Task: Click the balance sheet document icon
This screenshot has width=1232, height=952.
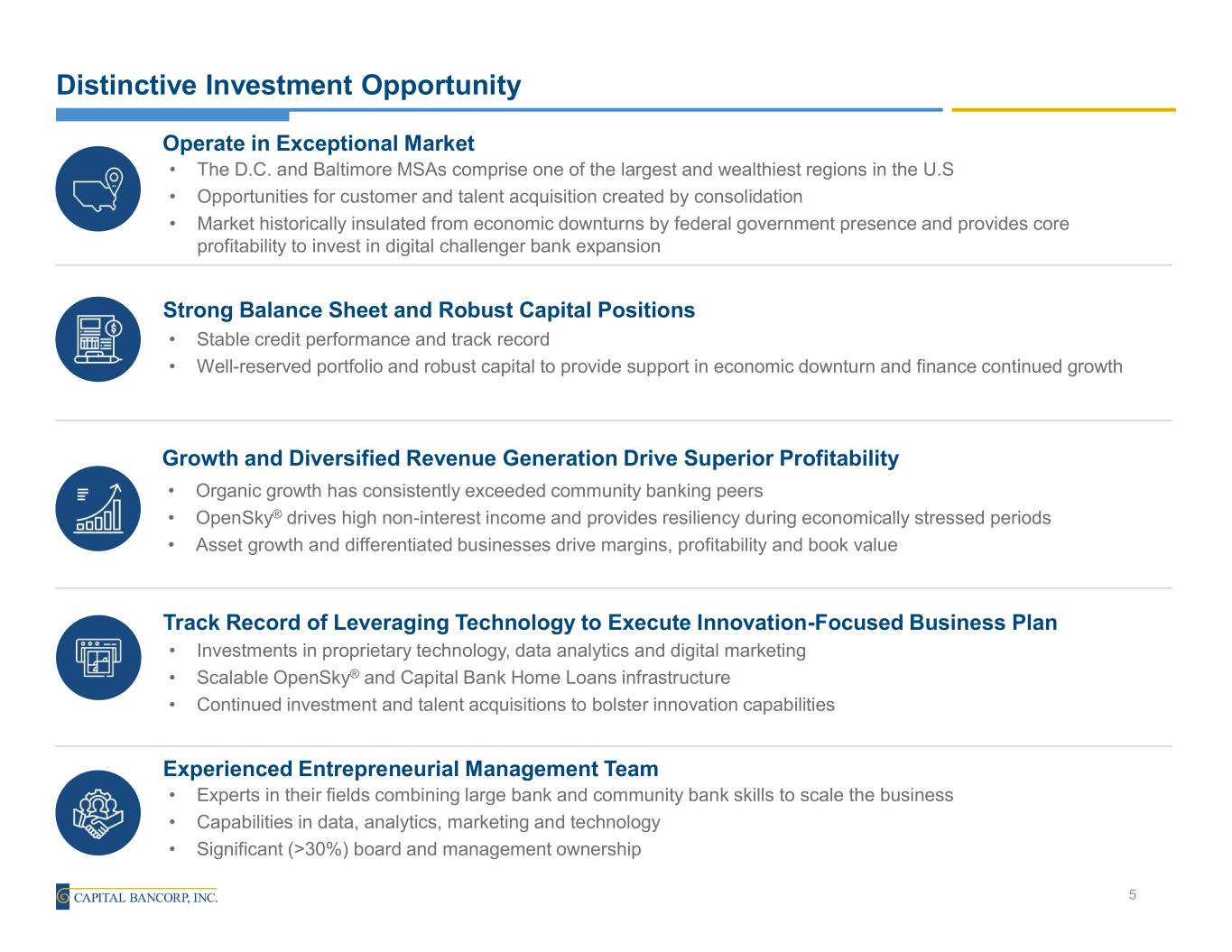Action: click(x=97, y=339)
